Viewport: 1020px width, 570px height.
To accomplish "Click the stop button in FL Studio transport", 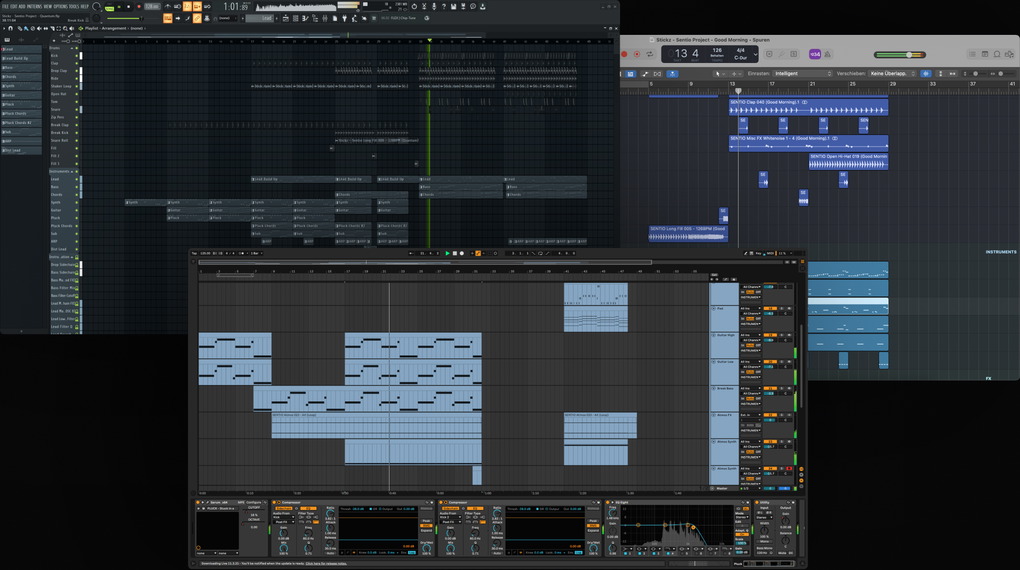I will tap(128, 7).
